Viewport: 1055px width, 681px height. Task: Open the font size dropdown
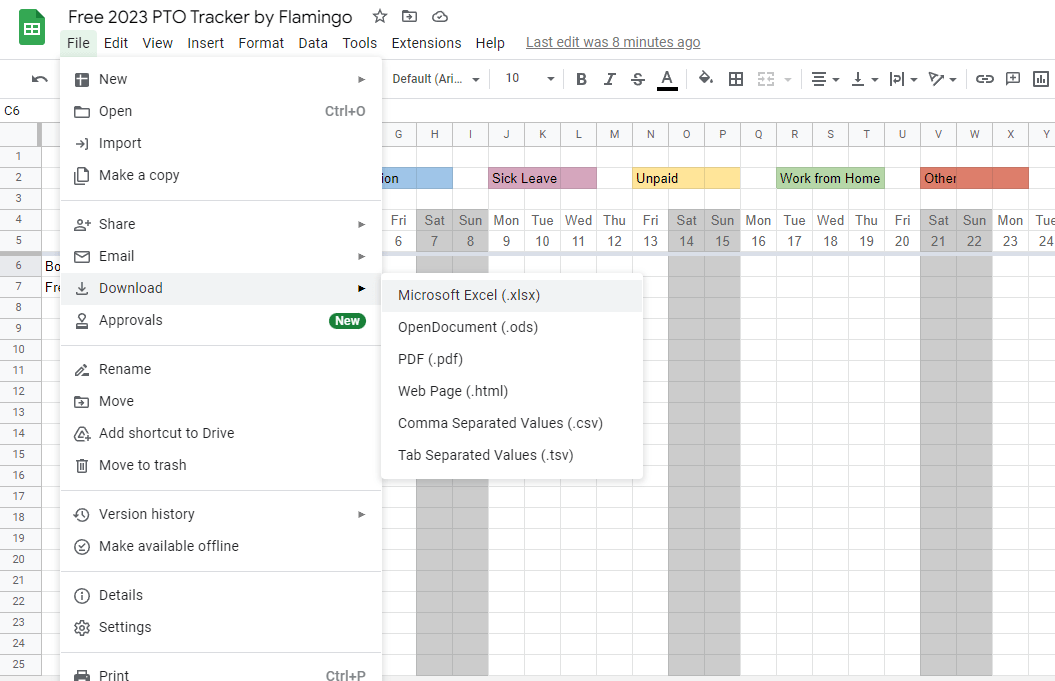click(x=527, y=78)
